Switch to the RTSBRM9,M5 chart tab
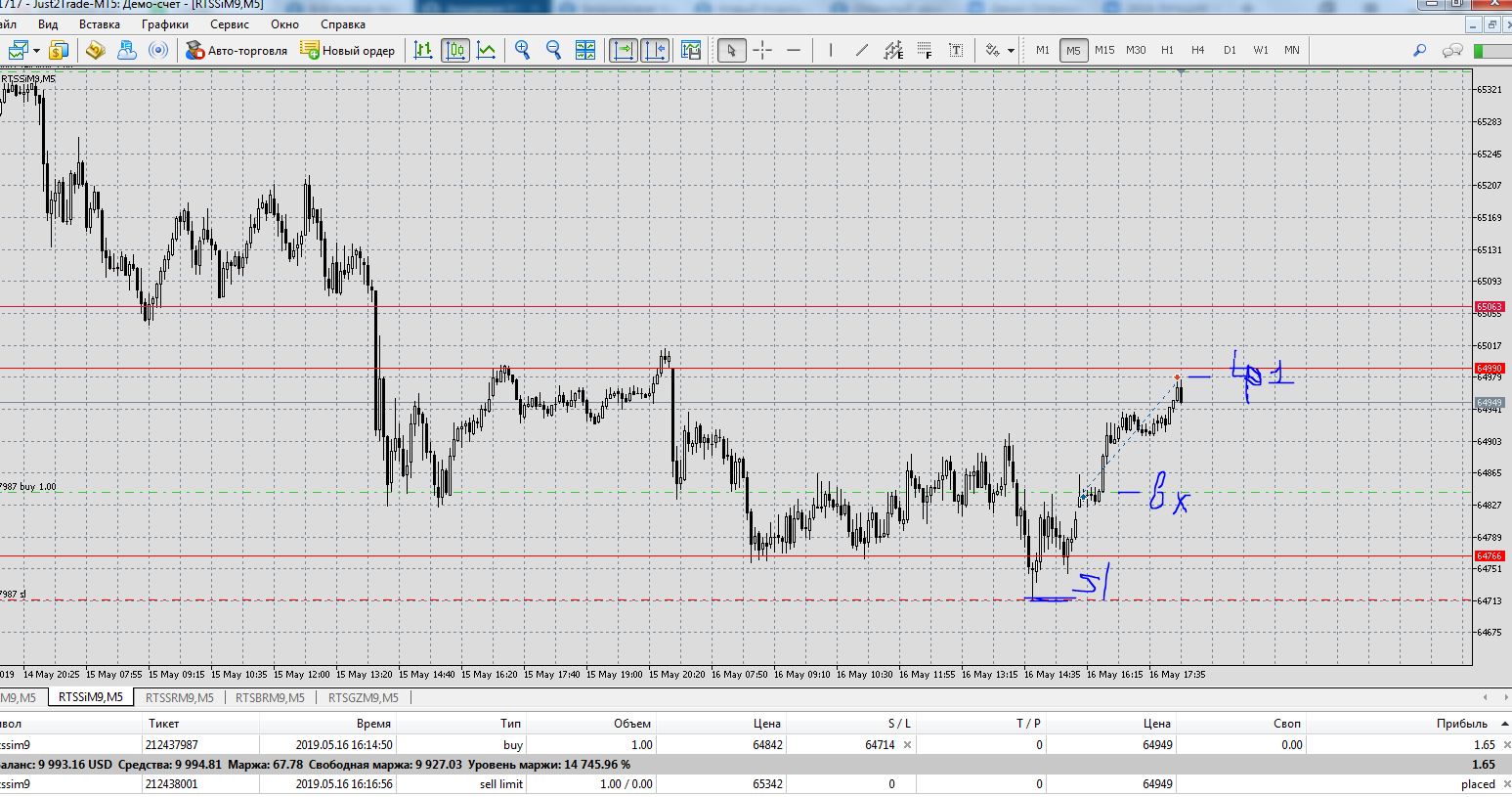 coord(270,698)
